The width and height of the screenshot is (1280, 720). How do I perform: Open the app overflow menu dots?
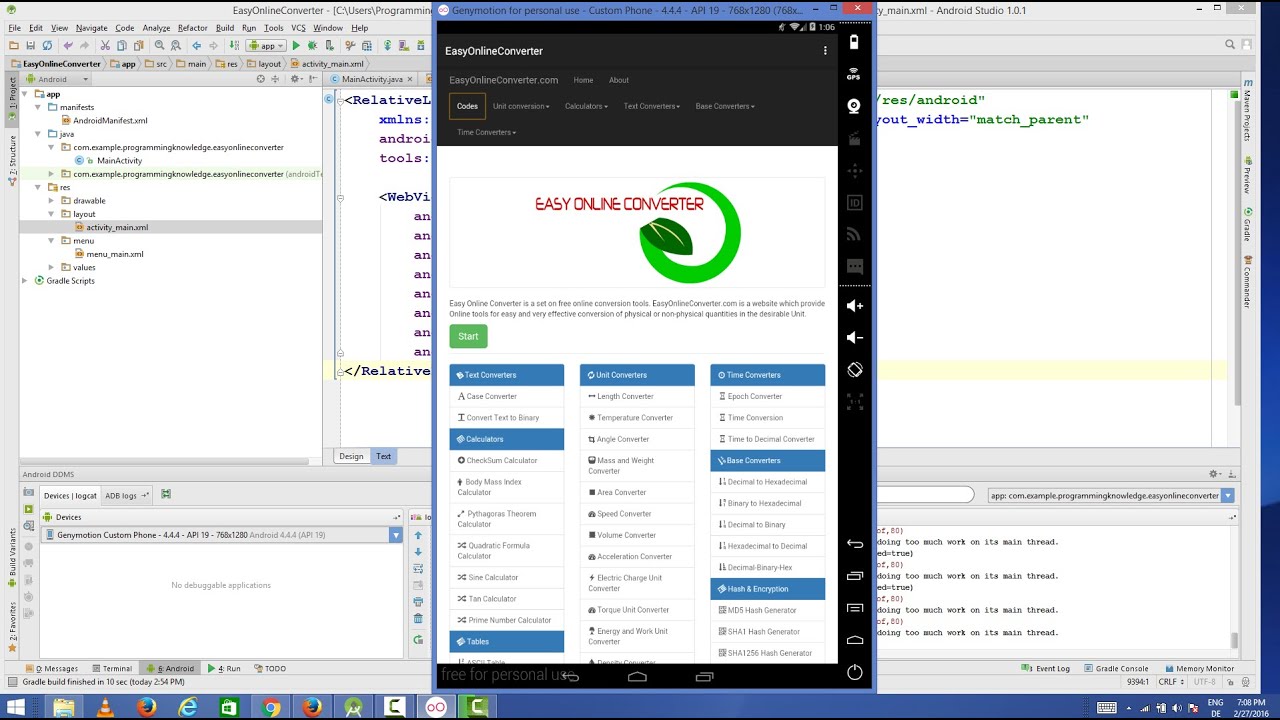click(825, 51)
